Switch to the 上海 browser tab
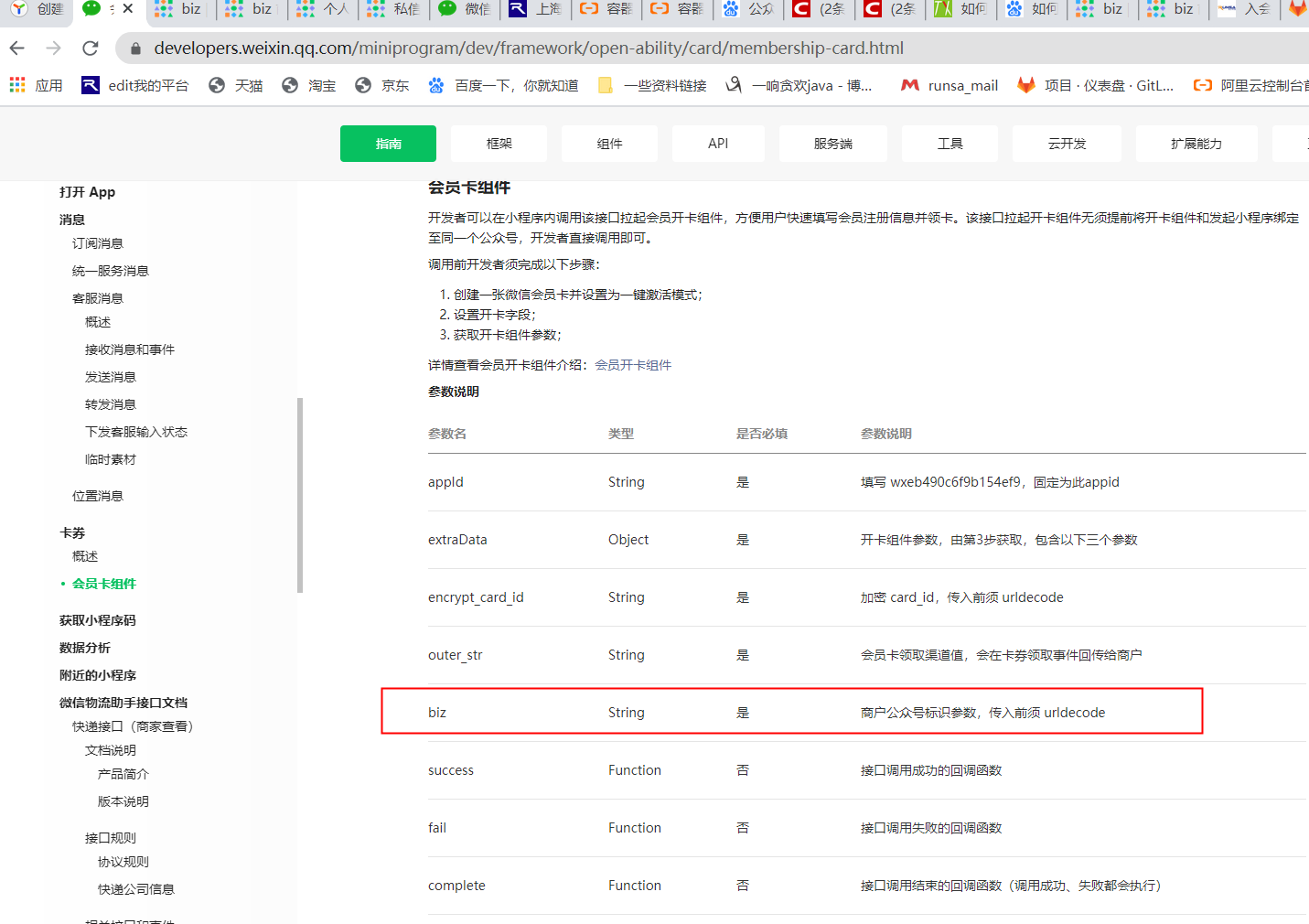Image resolution: width=1309 pixels, height=924 pixels. pos(536,9)
